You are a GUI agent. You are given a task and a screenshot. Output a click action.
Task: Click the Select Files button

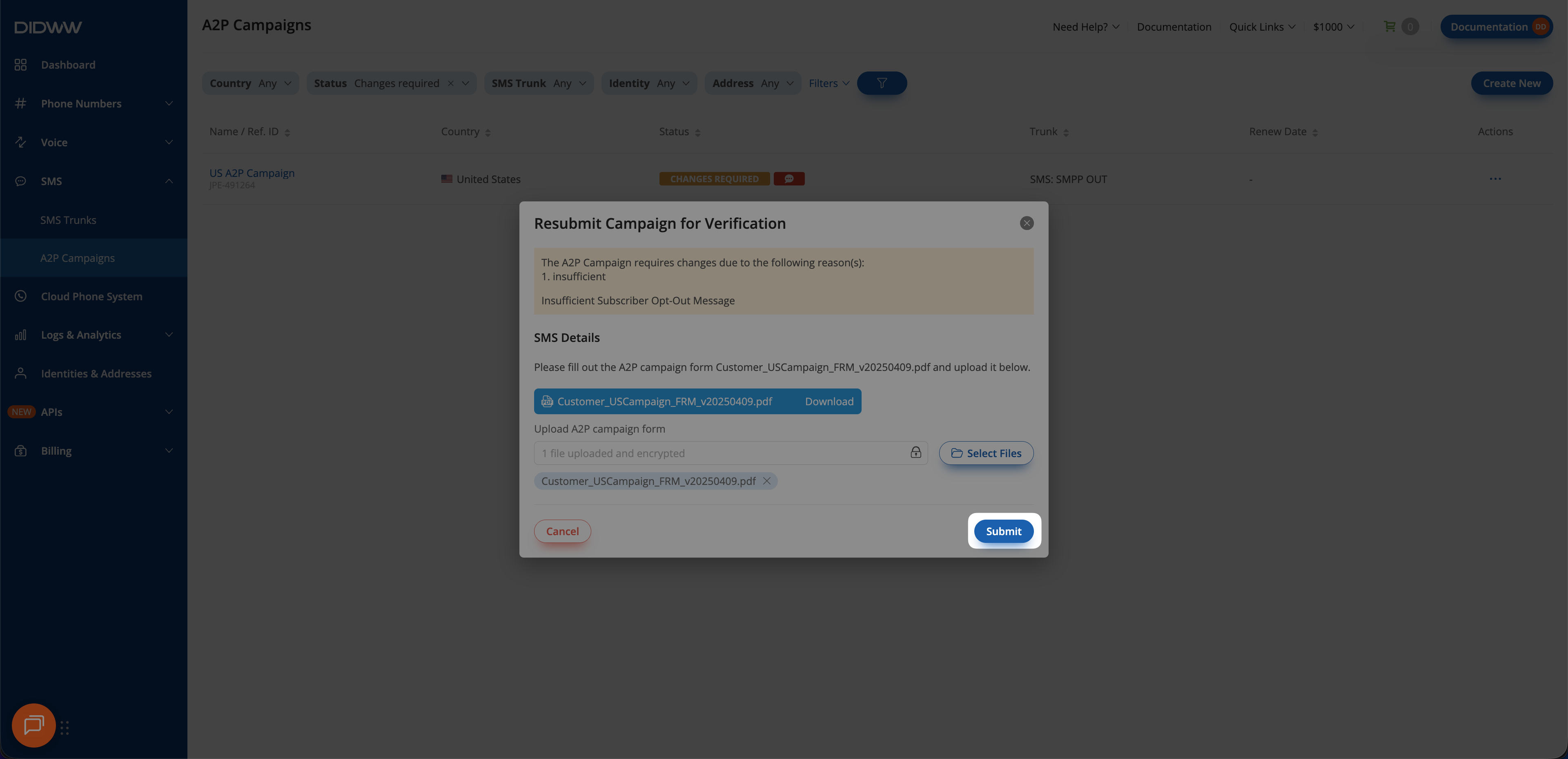985,453
